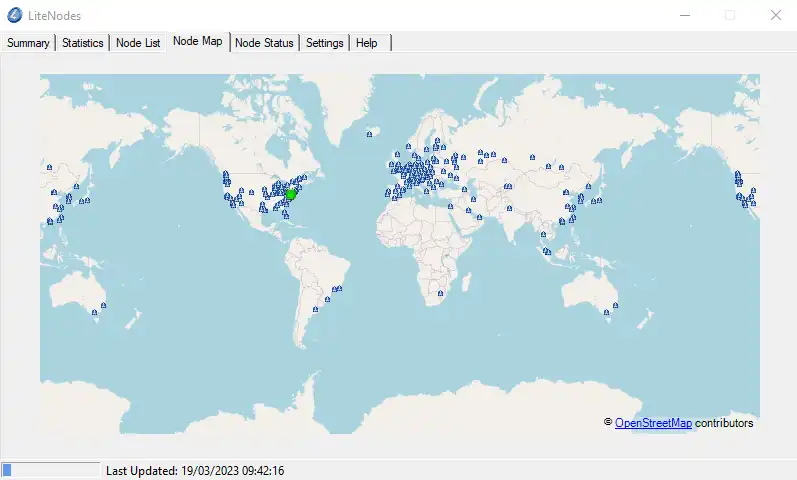Select the Node List tab
This screenshot has width=797, height=480.
(x=138, y=43)
